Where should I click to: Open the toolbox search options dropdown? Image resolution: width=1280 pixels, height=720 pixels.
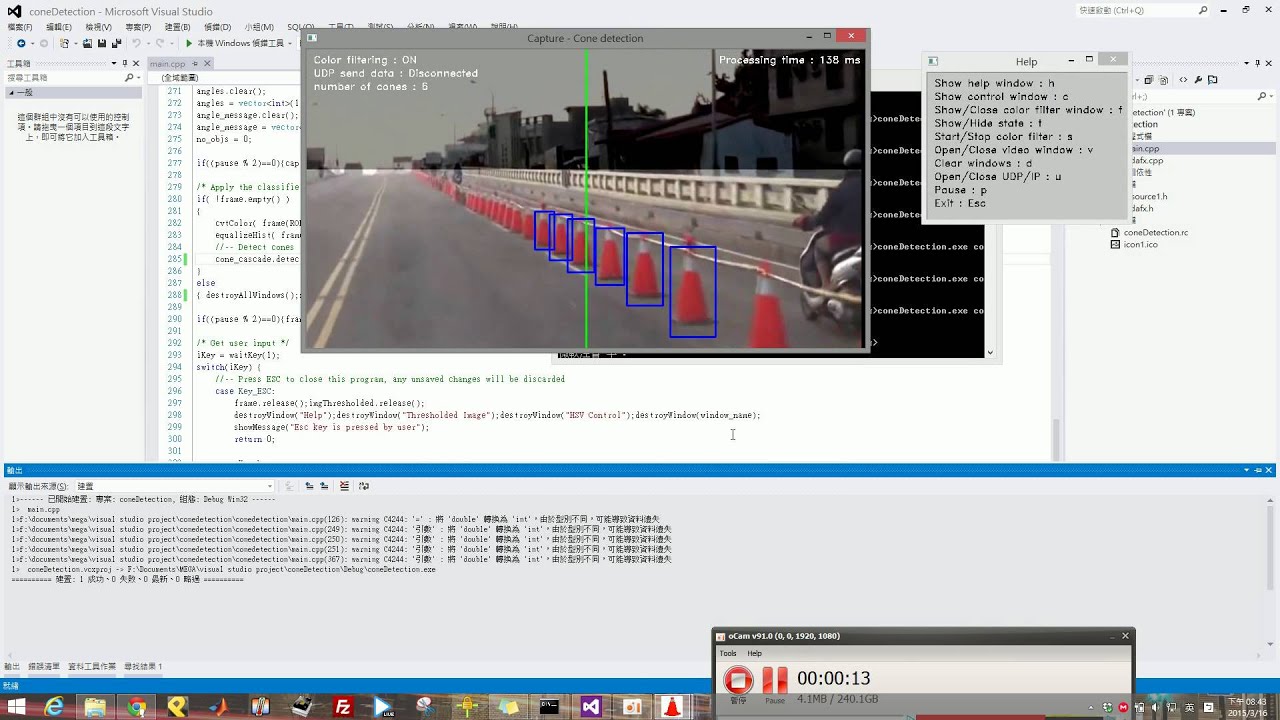[137, 77]
